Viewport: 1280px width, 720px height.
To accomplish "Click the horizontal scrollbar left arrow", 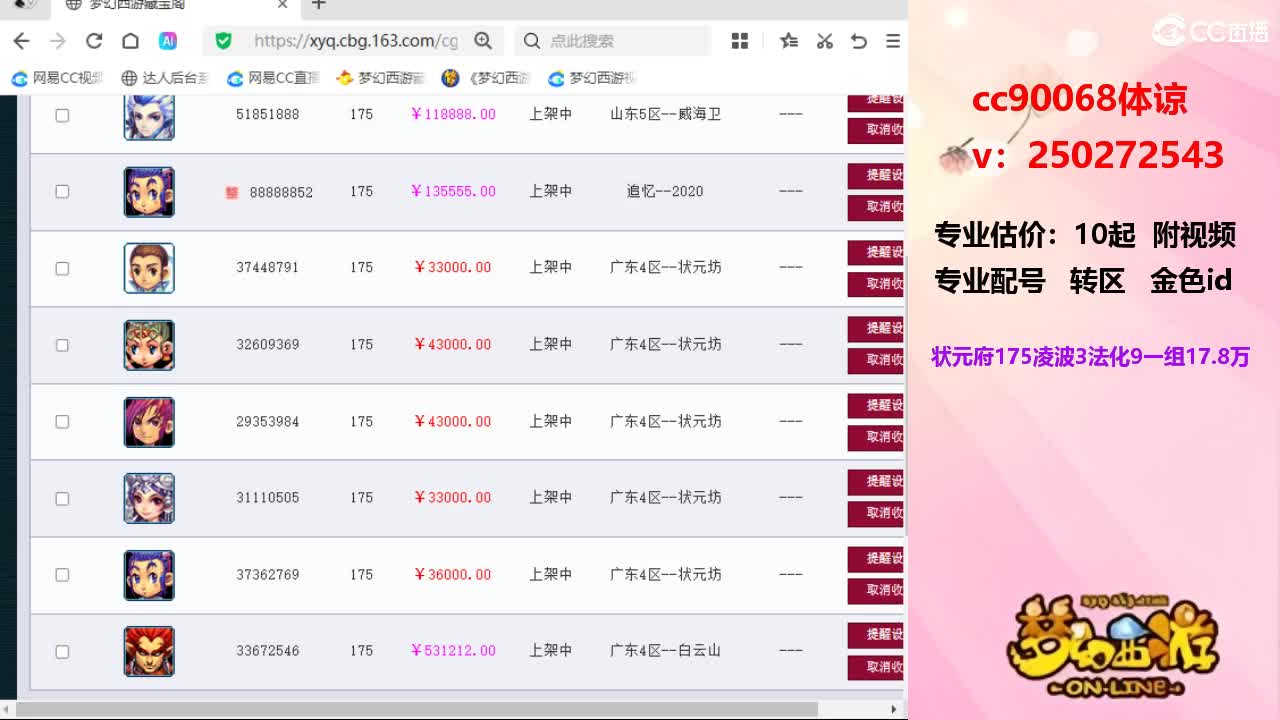I will pos(8,709).
